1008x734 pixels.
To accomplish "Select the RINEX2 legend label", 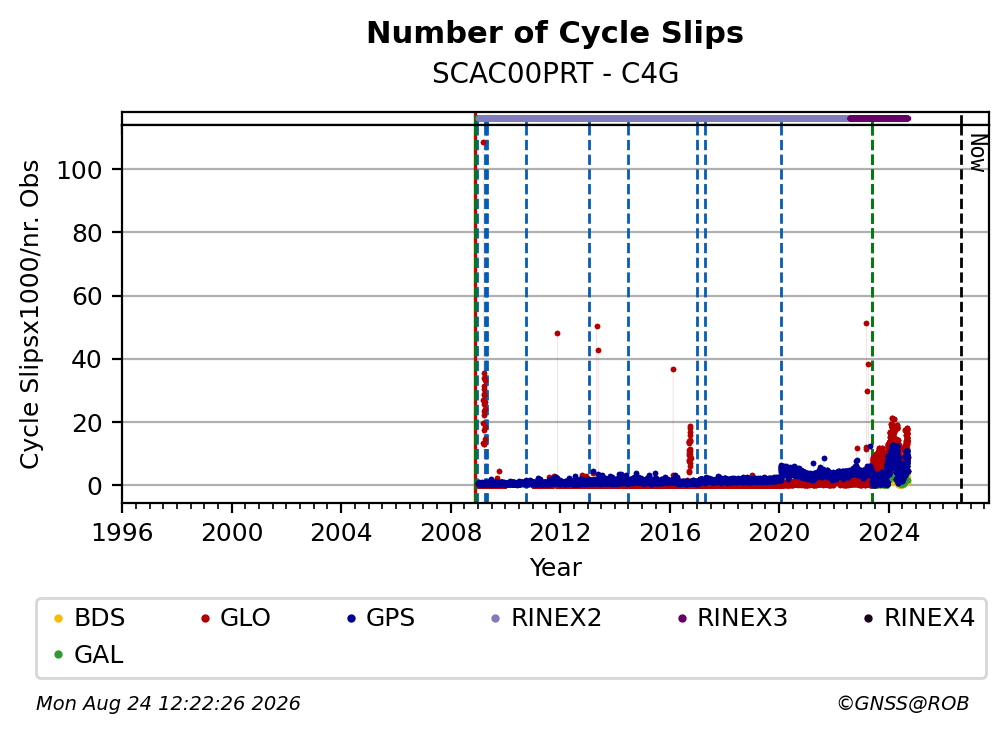I will pos(556,618).
